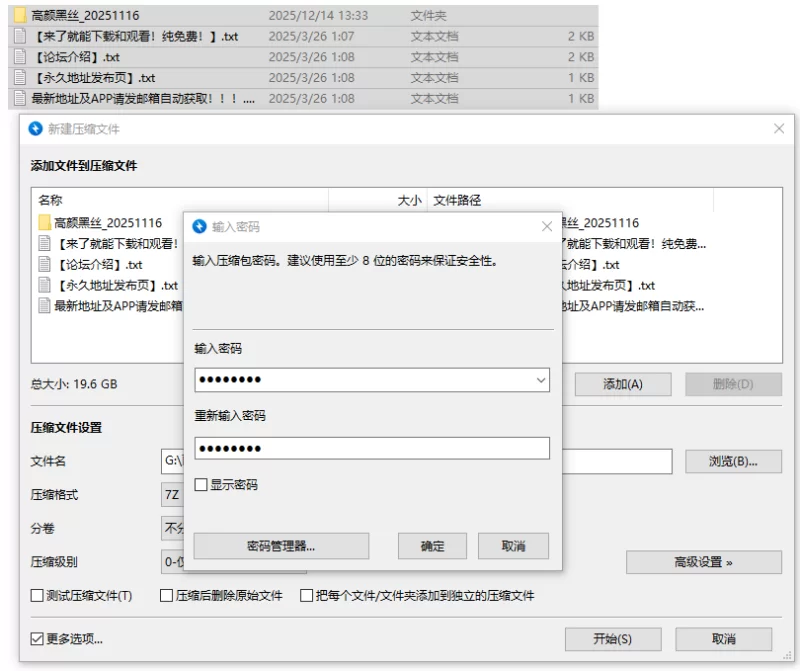
Task: Open the 压缩格式 7Z dropdown
Action: [x=173, y=495]
